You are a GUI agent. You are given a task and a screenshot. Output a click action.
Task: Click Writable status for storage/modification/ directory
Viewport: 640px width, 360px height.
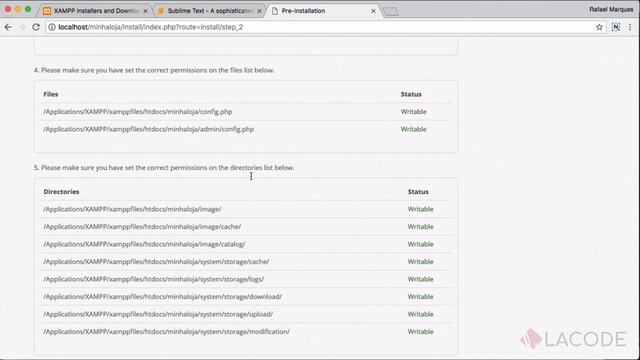point(420,332)
